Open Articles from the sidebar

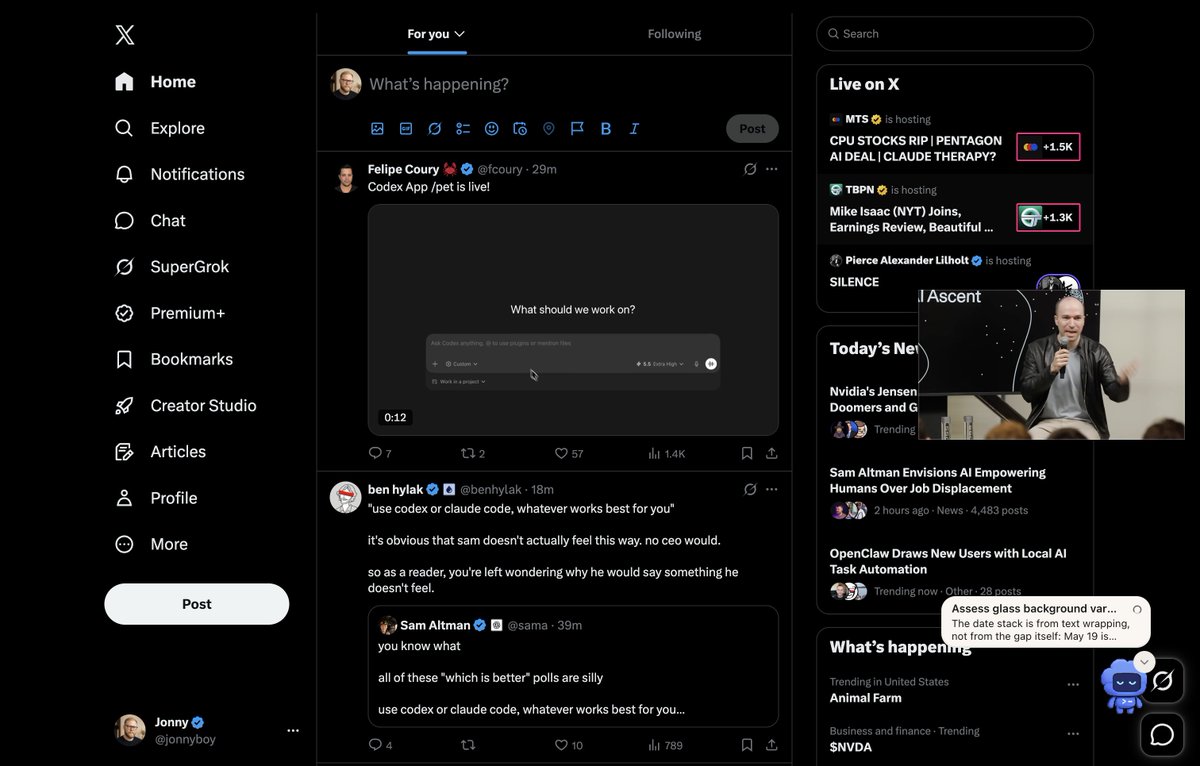click(161, 452)
